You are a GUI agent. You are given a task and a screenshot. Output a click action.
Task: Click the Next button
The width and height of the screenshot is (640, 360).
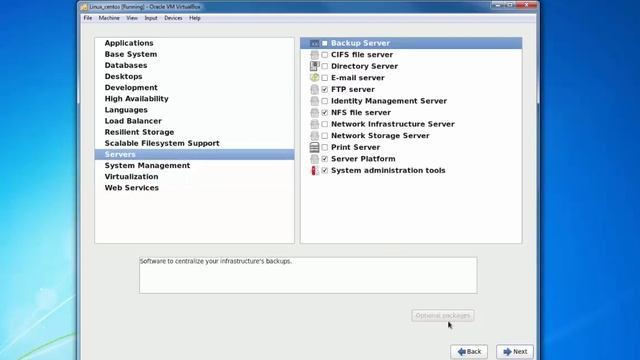coord(515,351)
